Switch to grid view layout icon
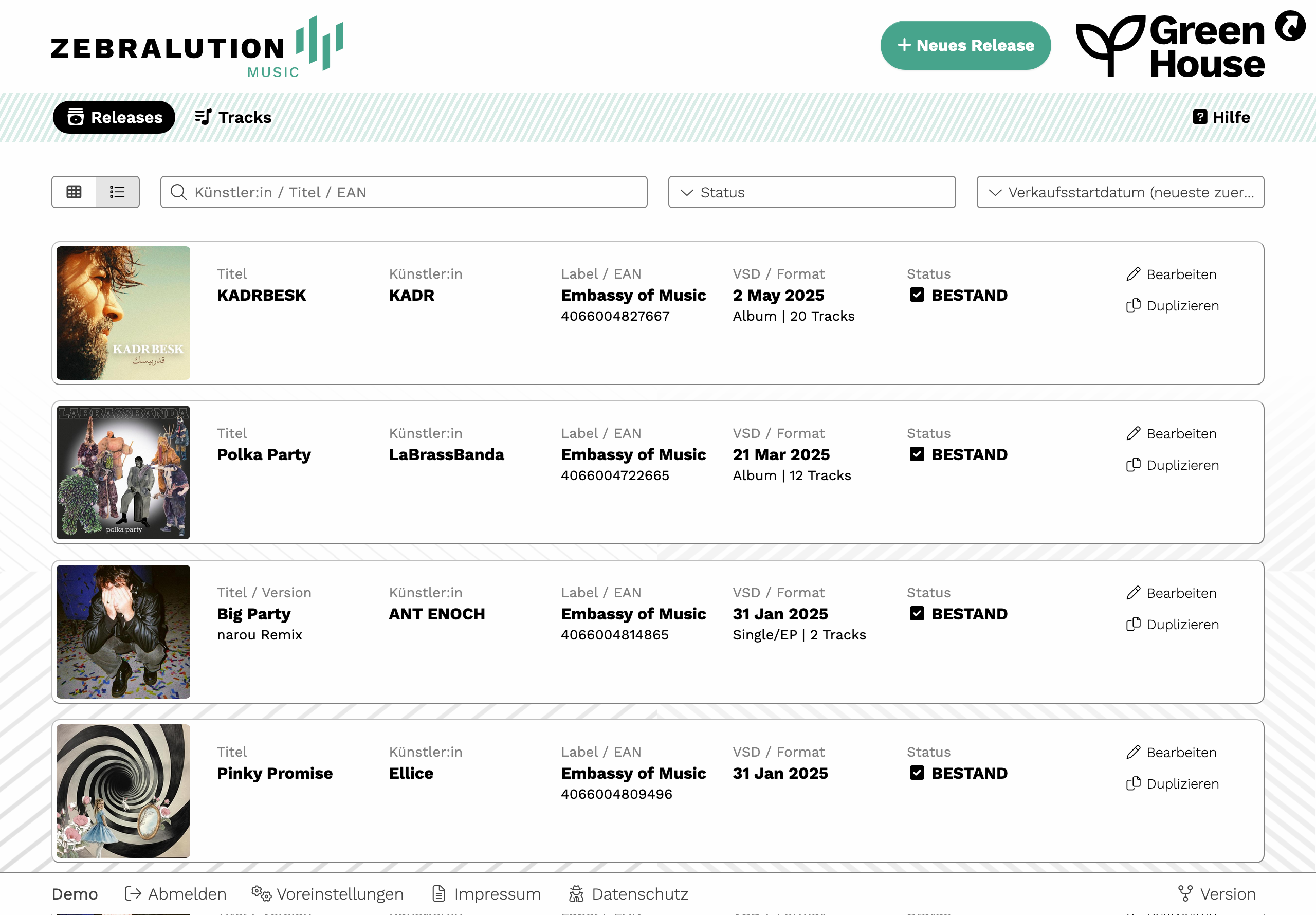This screenshot has height=915, width=1316. coord(74,192)
